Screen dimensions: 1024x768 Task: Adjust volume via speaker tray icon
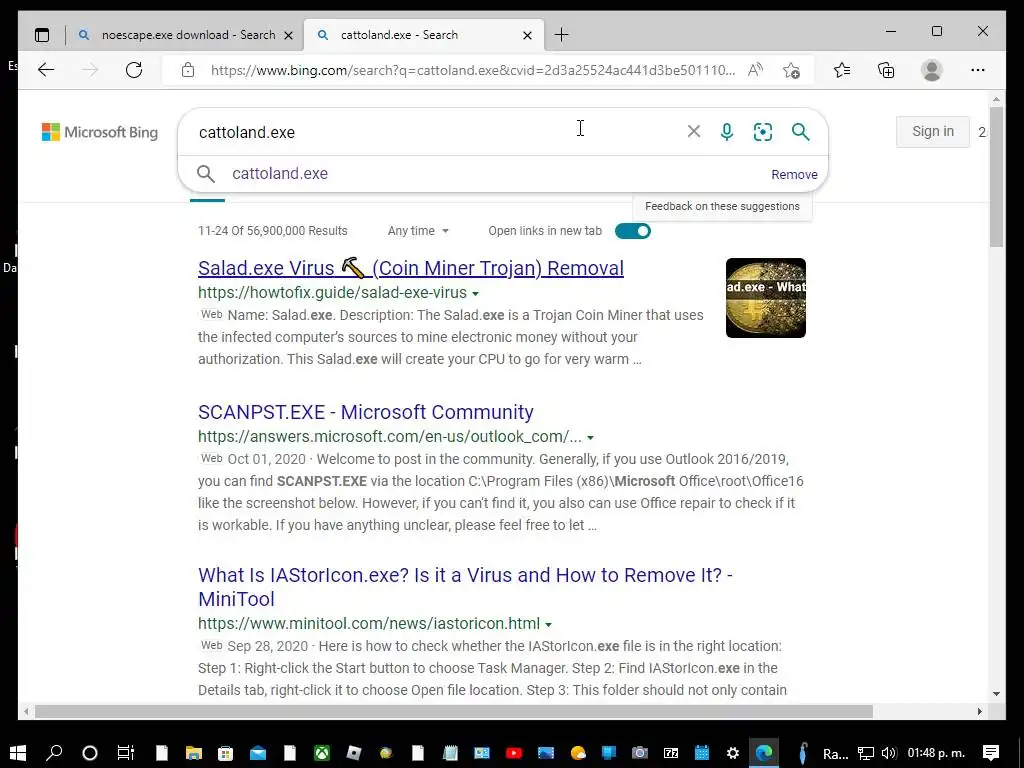coord(888,753)
